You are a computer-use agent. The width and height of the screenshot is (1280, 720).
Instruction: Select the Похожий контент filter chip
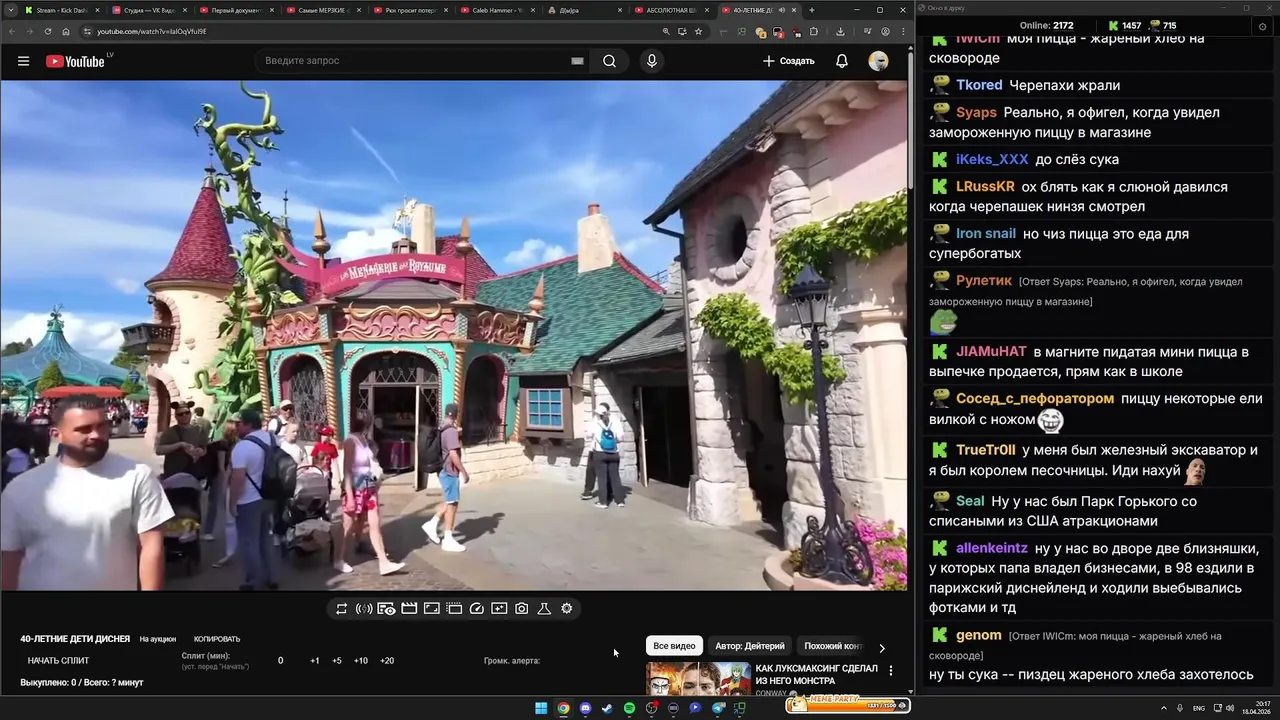832,646
